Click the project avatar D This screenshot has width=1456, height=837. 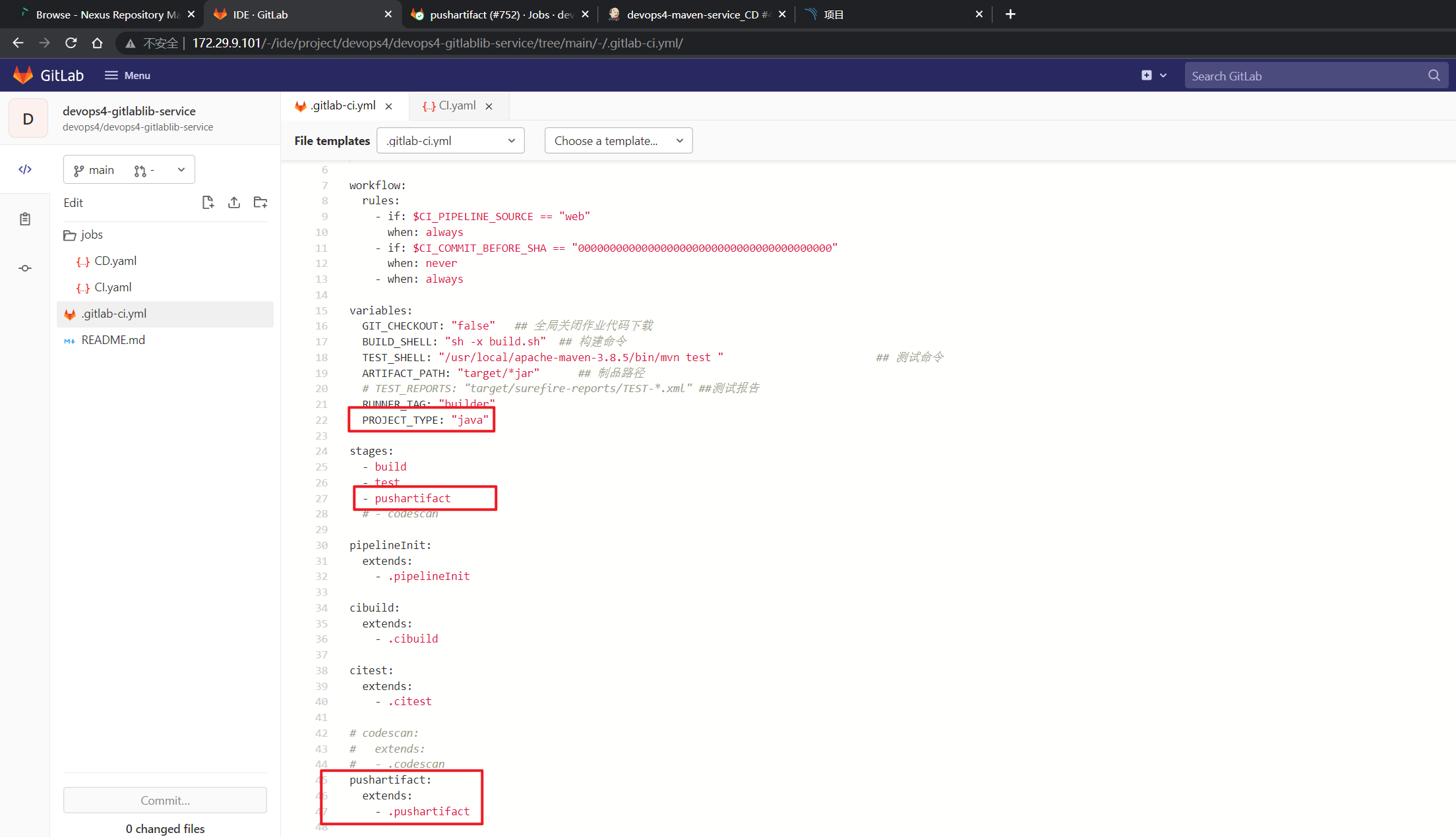coord(28,119)
